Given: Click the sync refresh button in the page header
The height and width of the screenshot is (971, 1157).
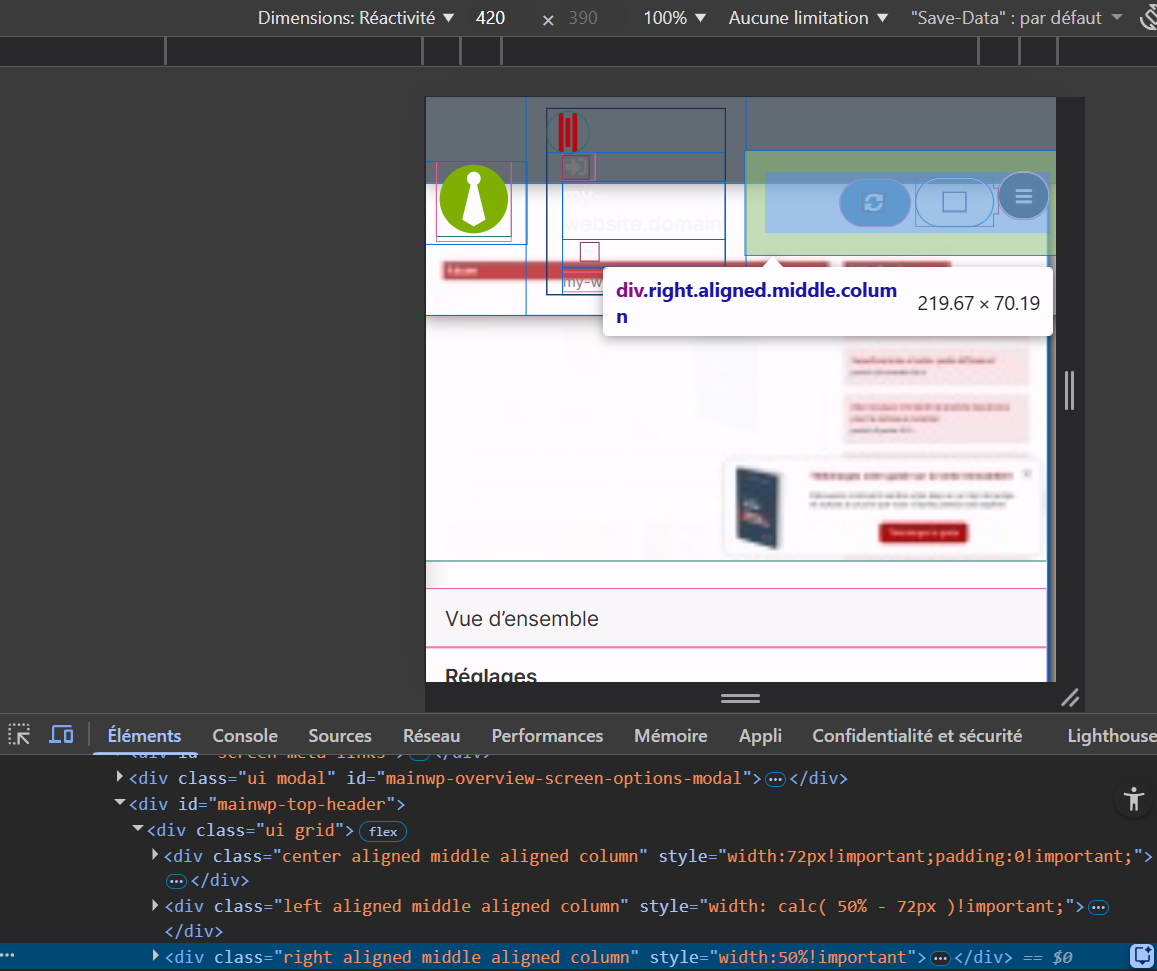Looking at the screenshot, I should 874,202.
